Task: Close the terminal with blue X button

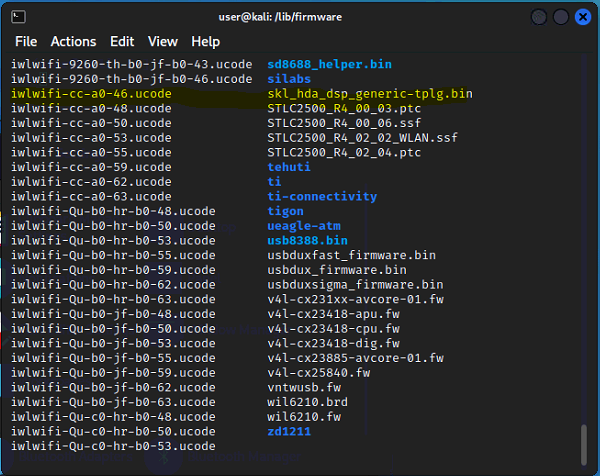Action: tap(583, 17)
